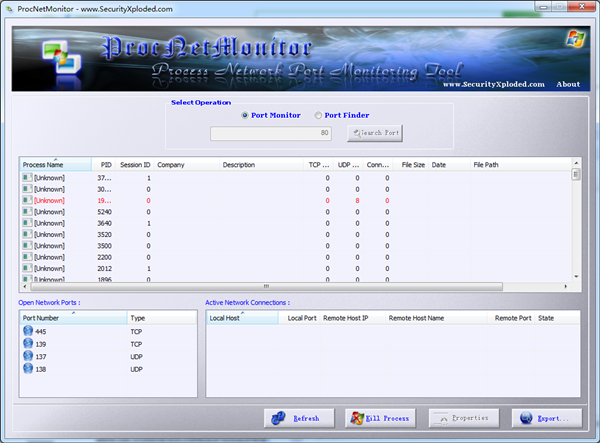Click globe icon for port 138
600x443 pixels.
pyautogui.click(x=28, y=368)
